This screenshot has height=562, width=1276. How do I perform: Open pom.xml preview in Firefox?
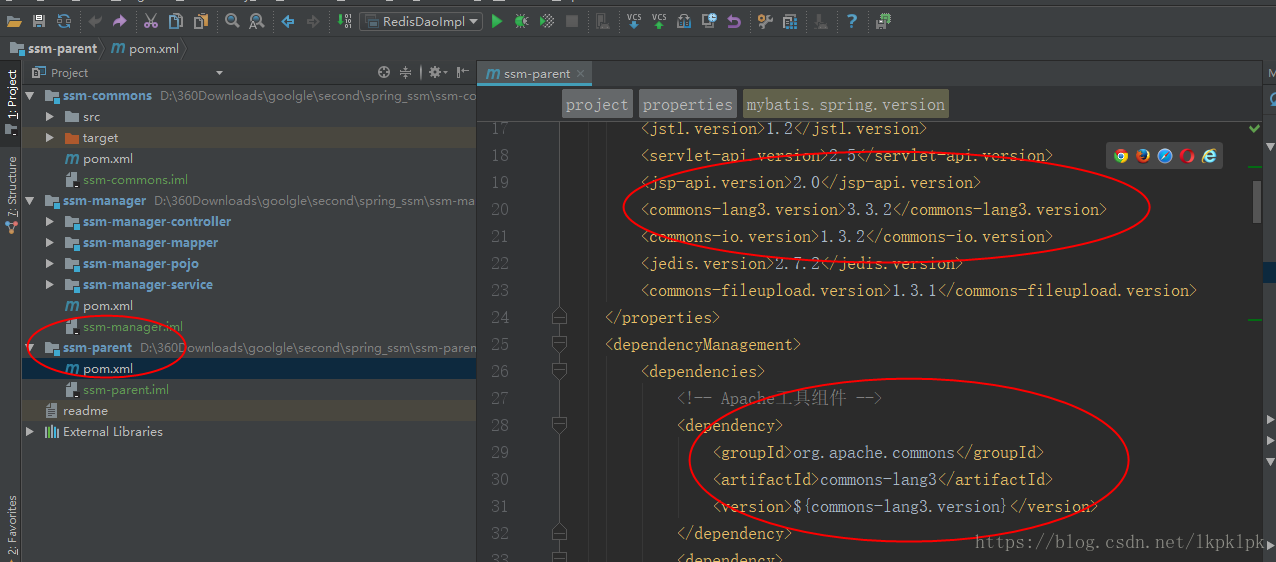click(1143, 155)
